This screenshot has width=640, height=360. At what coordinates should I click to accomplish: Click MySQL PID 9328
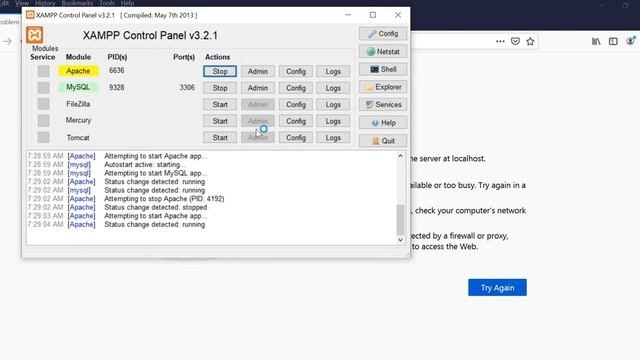click(x=116, y=87)
